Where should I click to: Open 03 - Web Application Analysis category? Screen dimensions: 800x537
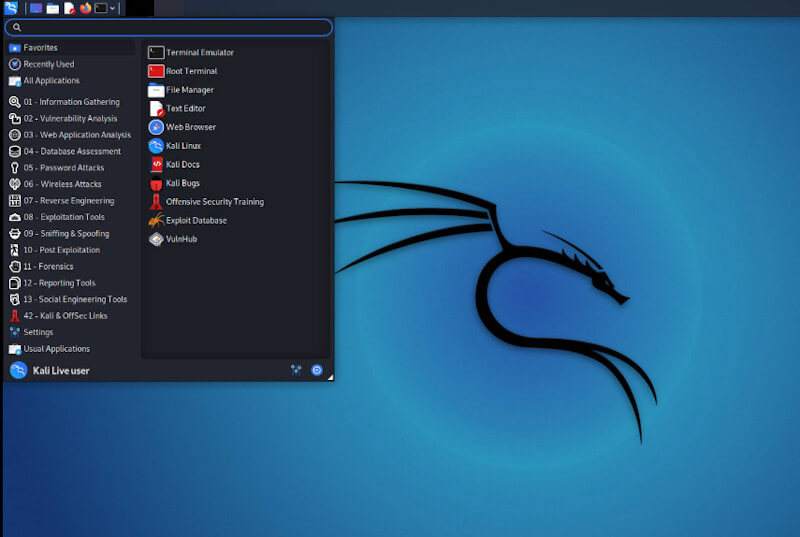pyautogui.click(x=71, y=135)
